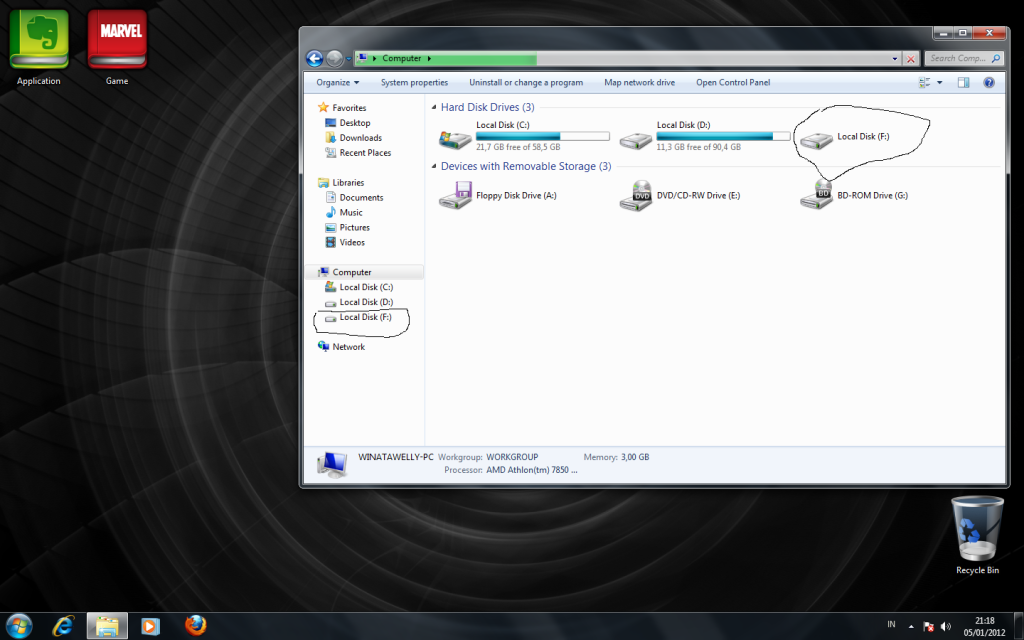
Task: Click the WINATAWELLY-PC computer name
Action: click(396, 457)
